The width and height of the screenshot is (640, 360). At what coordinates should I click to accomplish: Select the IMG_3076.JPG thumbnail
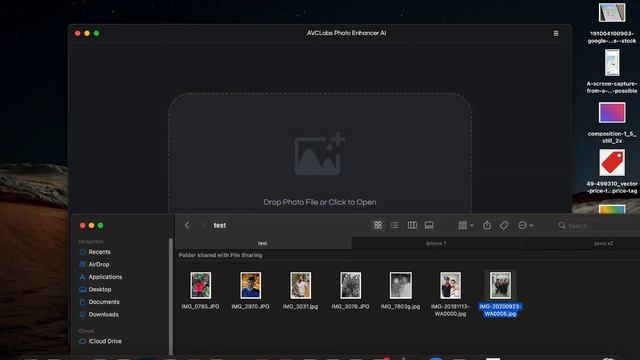coord(350,285)
